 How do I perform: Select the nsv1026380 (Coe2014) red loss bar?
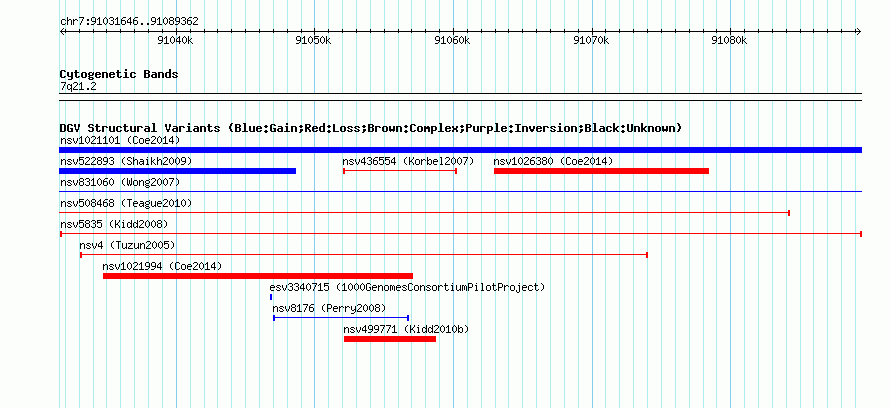(x=602, y=171)
